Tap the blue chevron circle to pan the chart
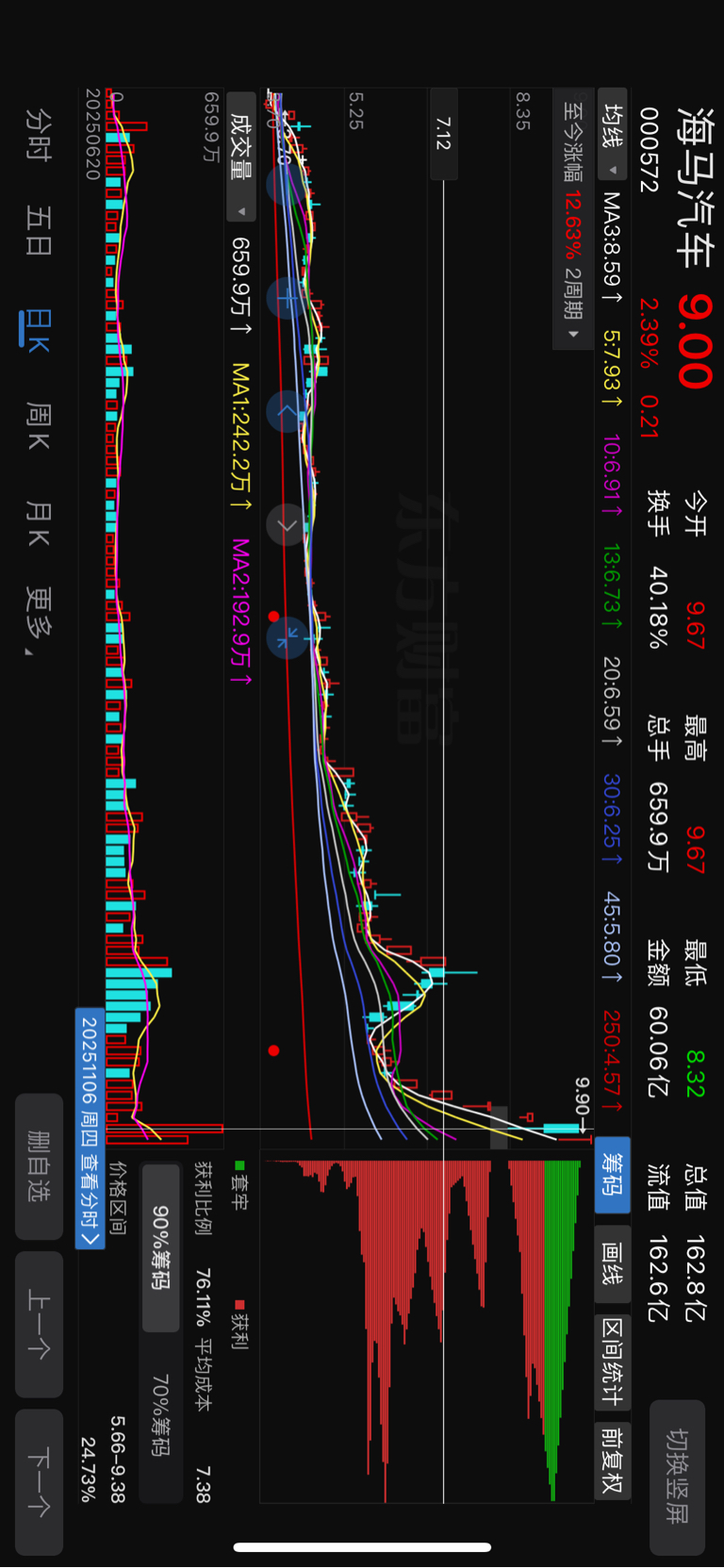 pos(286,412)
